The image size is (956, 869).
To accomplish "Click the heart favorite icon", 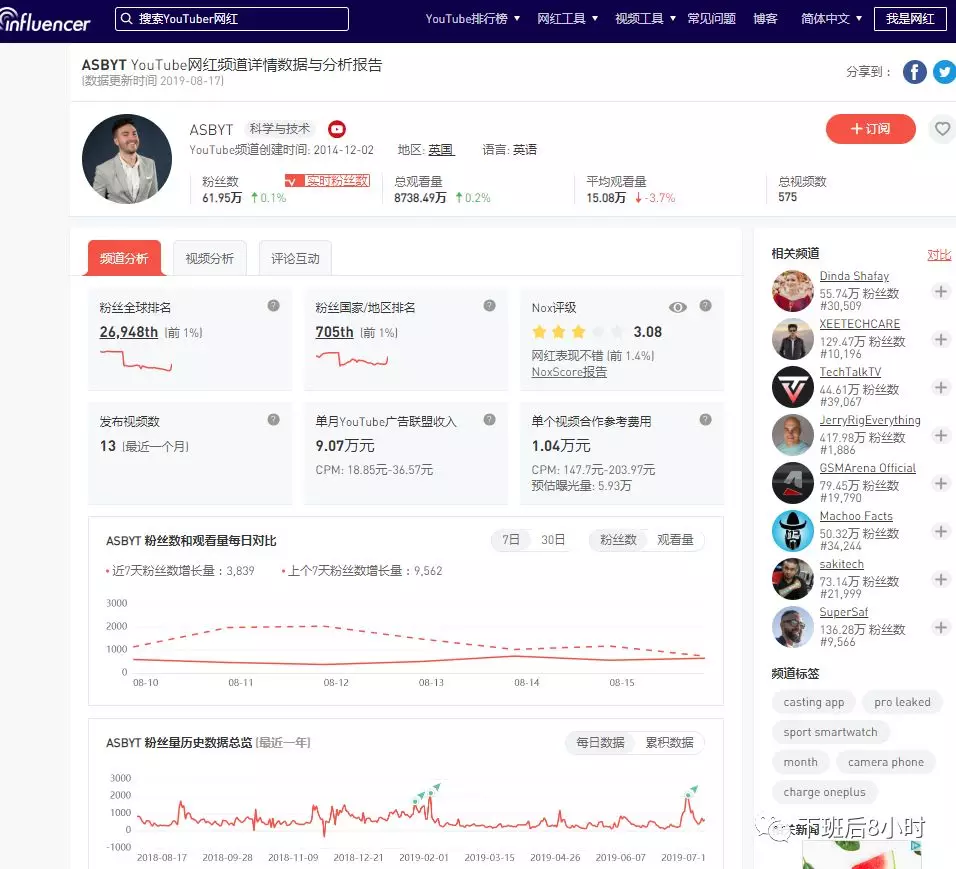I will 942,129.
